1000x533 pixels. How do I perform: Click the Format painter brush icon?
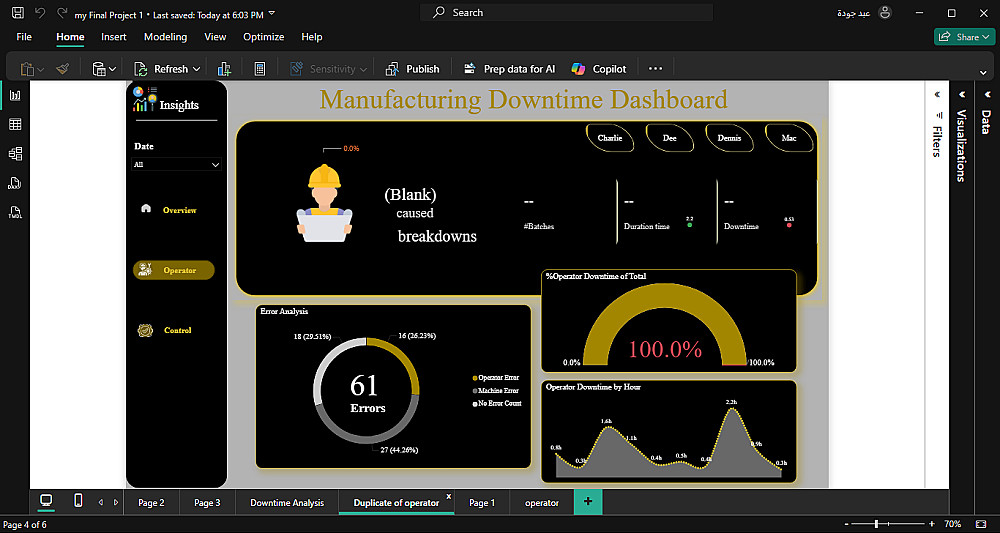(62, 69)
